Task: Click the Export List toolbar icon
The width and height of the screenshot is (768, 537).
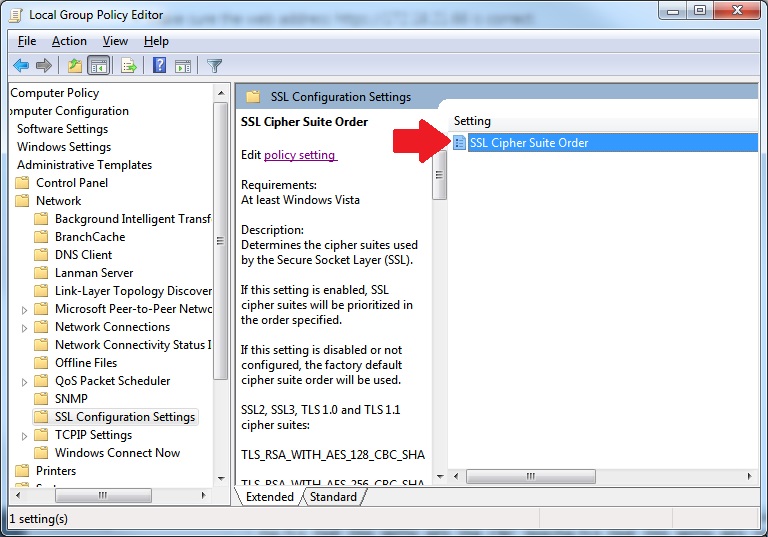Action: (128, 66)
